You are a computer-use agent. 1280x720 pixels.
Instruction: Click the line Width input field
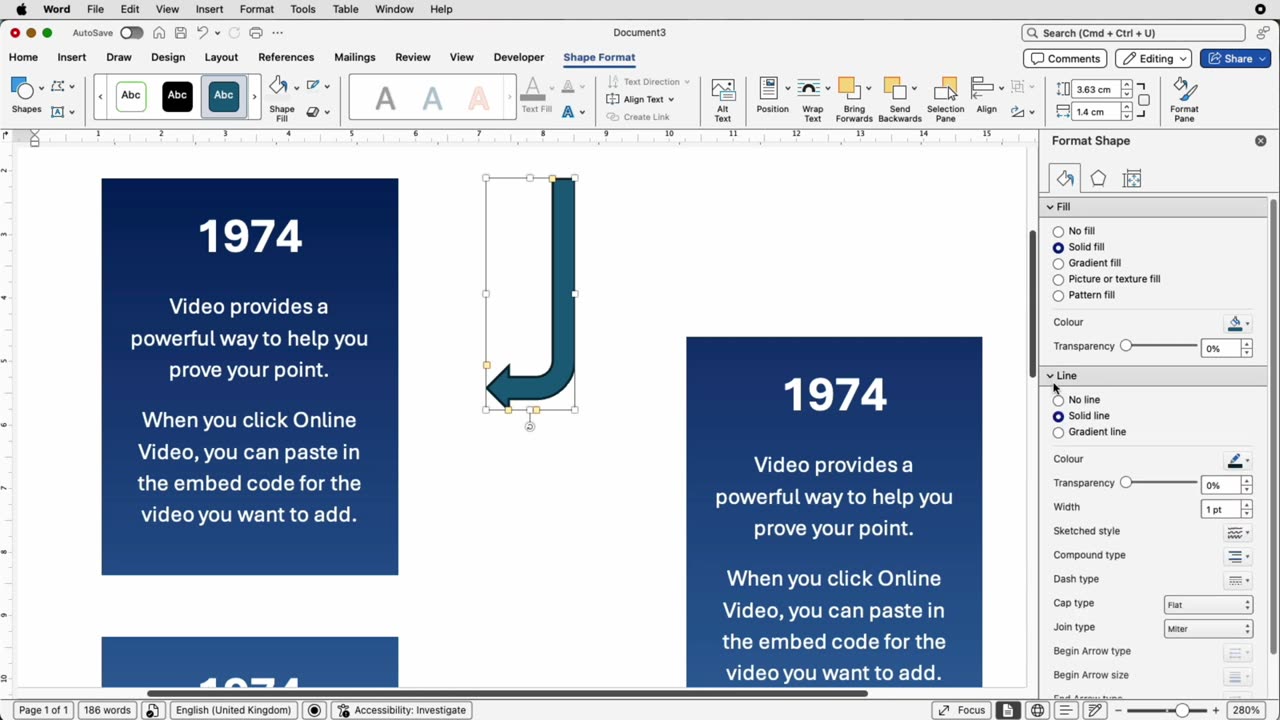1219,509
